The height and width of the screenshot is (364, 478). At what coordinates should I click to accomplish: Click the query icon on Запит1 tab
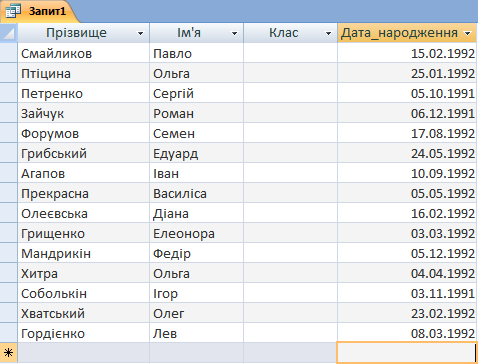click(12, 11)
